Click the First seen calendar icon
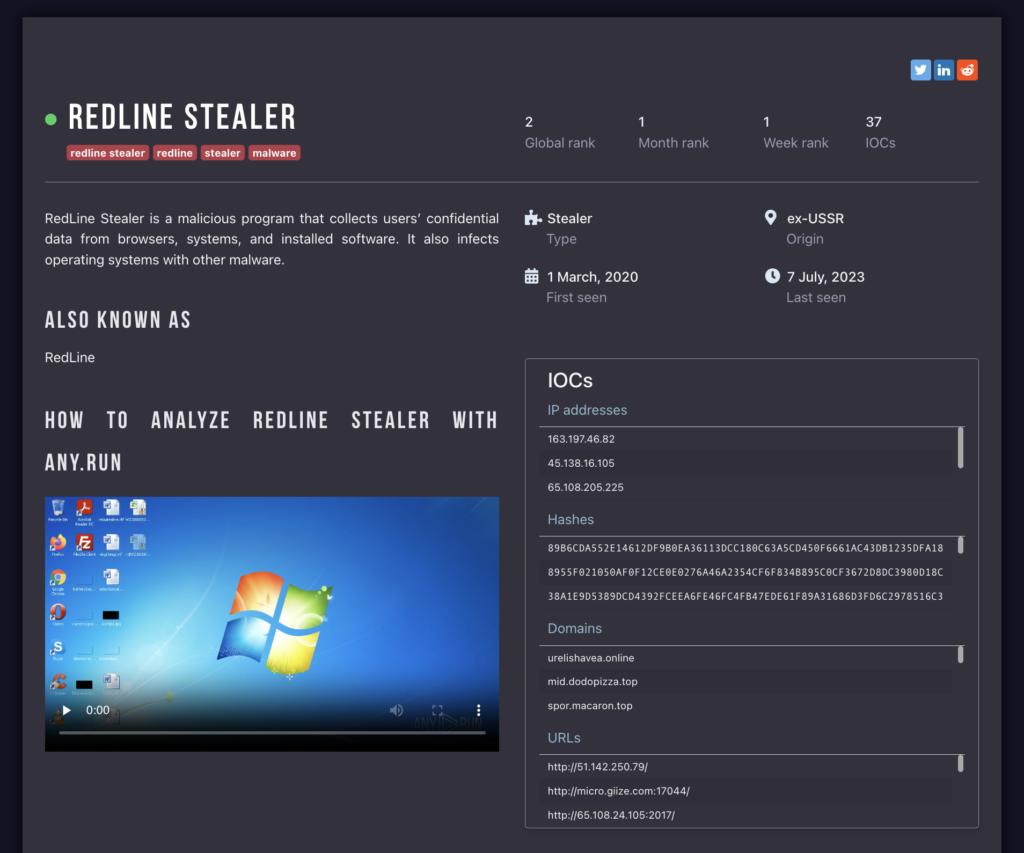Image resolution: width=1024 pixels, height=853 pixels. coord(532,276)
